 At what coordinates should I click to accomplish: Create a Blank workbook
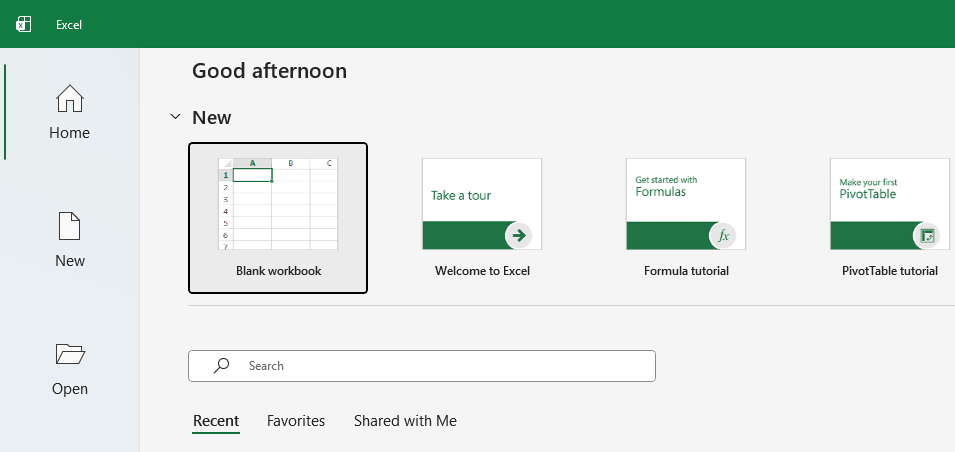(x=278, y=218)
